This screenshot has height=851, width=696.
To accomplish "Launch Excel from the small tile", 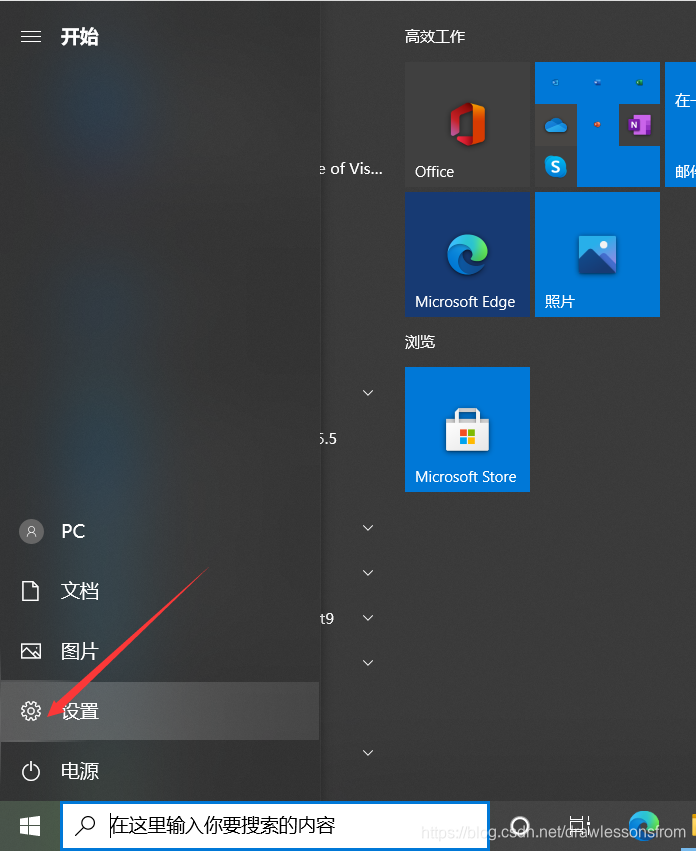I will [639, 82].
